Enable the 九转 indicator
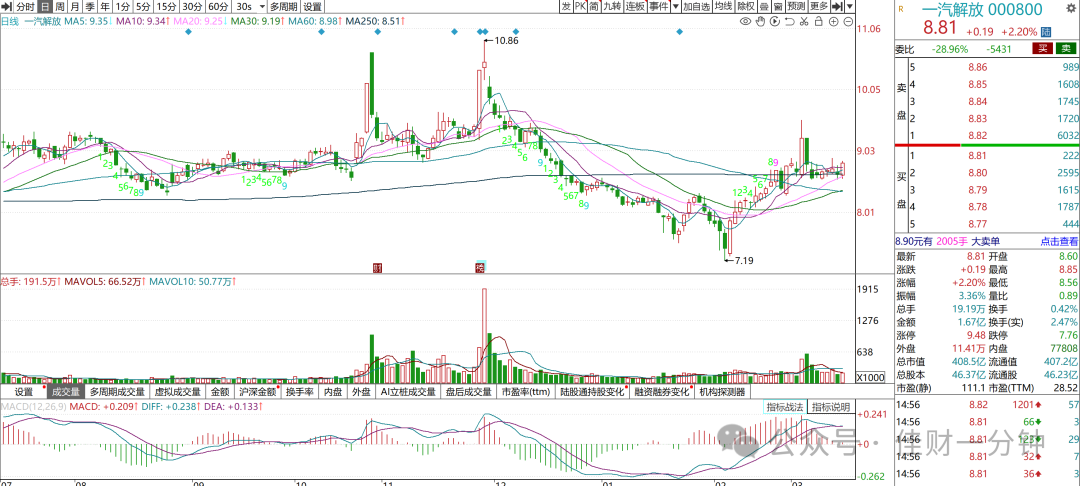1080x486 pixels. click(x=613, y=6)
